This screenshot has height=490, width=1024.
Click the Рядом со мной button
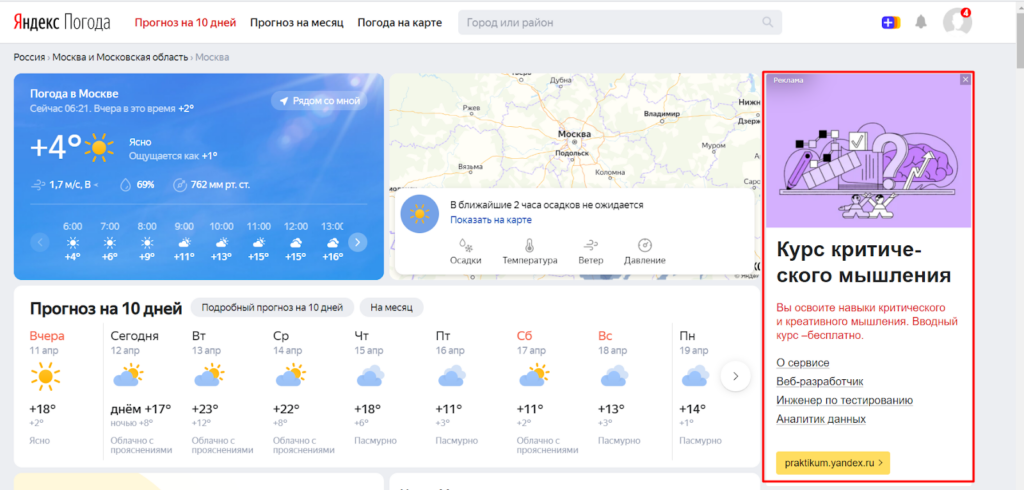click(319, 101)
